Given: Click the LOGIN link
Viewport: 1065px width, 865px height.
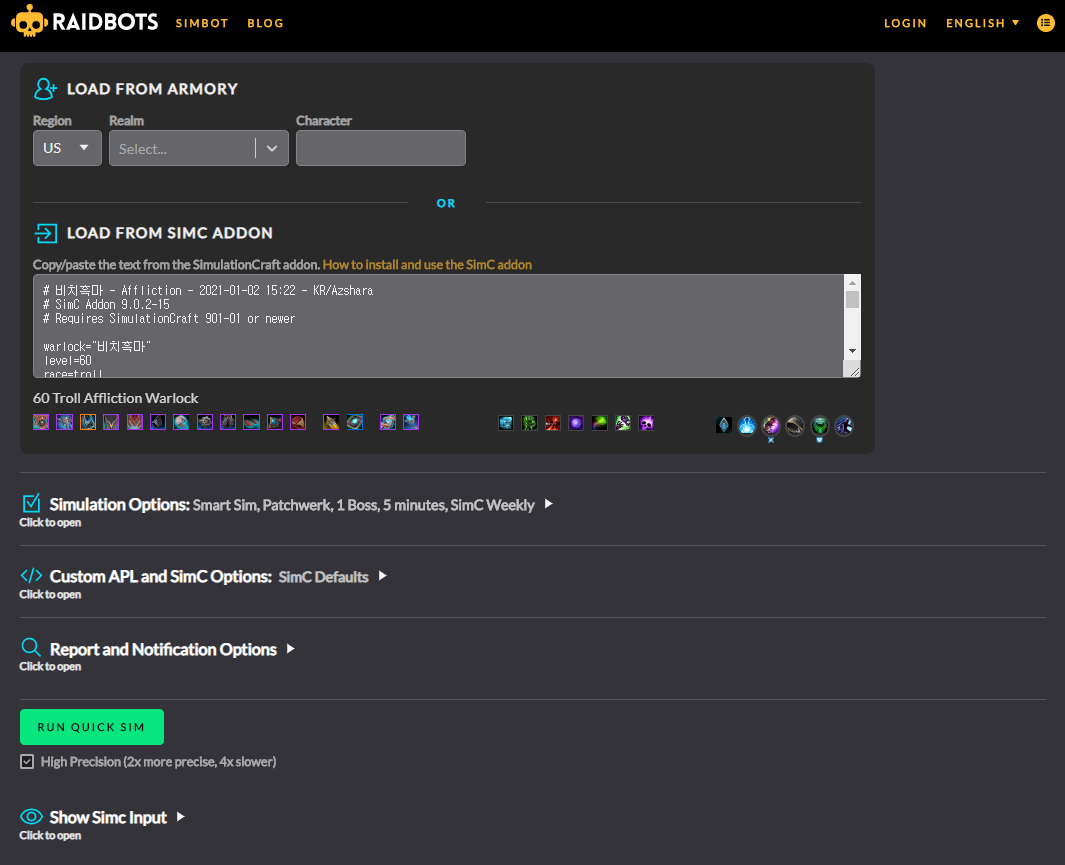Looking at the screenshot, I should point(905,23).
